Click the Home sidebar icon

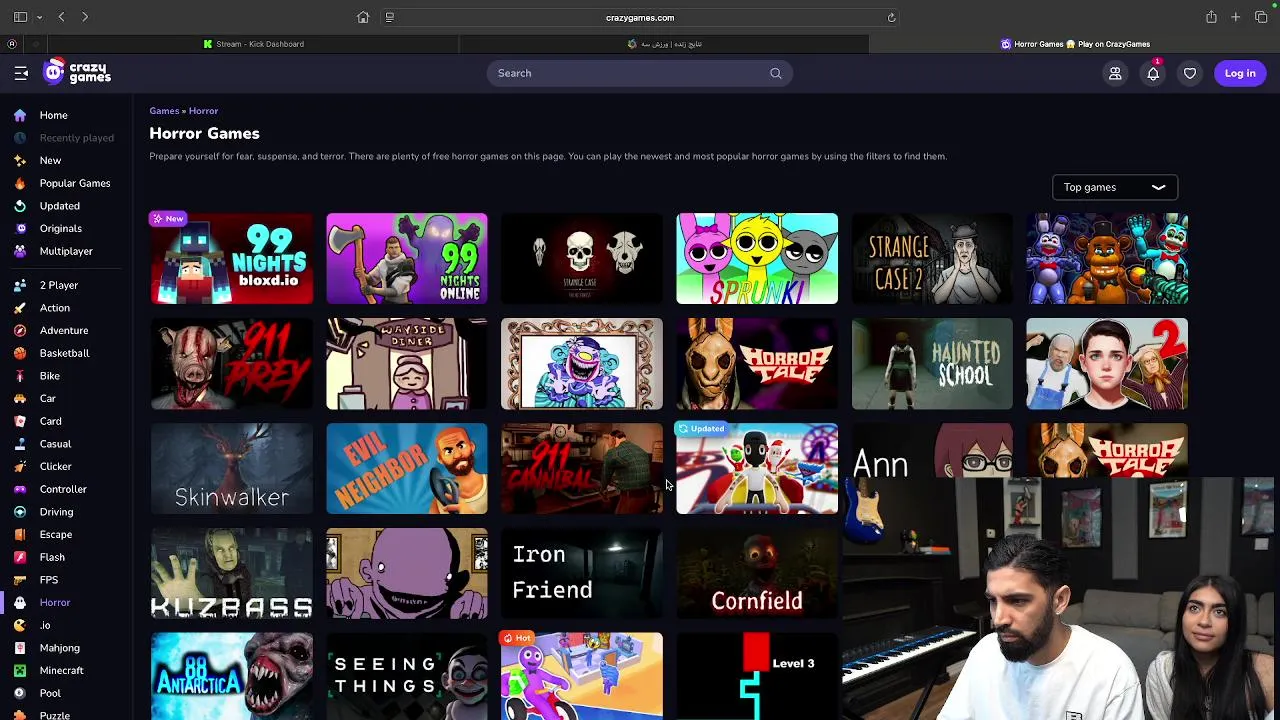pos(20,115)
